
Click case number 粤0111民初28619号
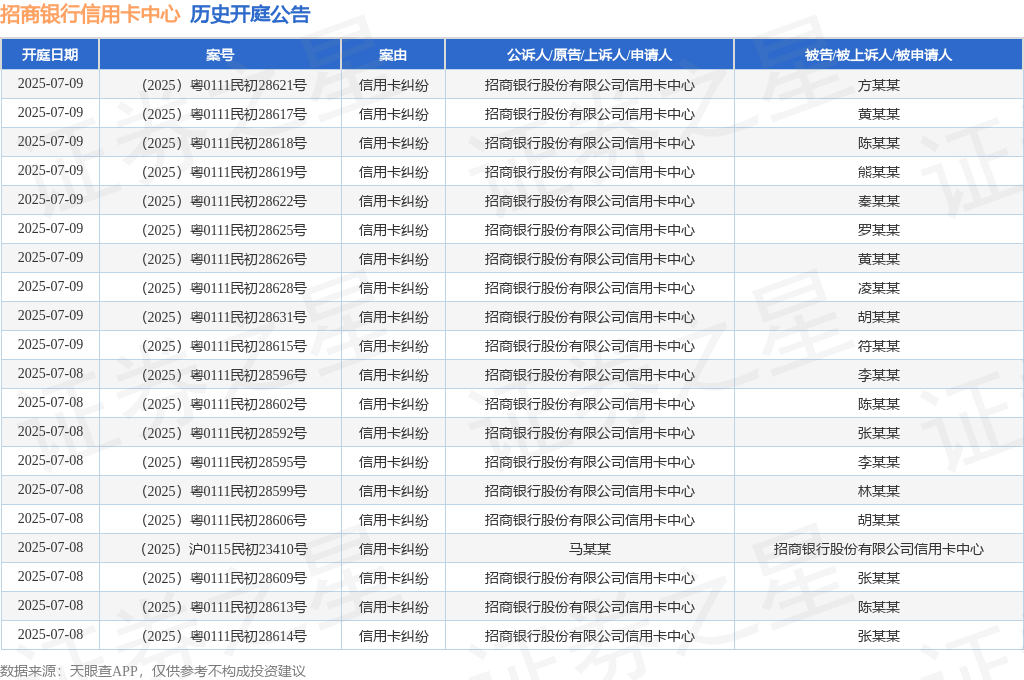pos(224,172)
